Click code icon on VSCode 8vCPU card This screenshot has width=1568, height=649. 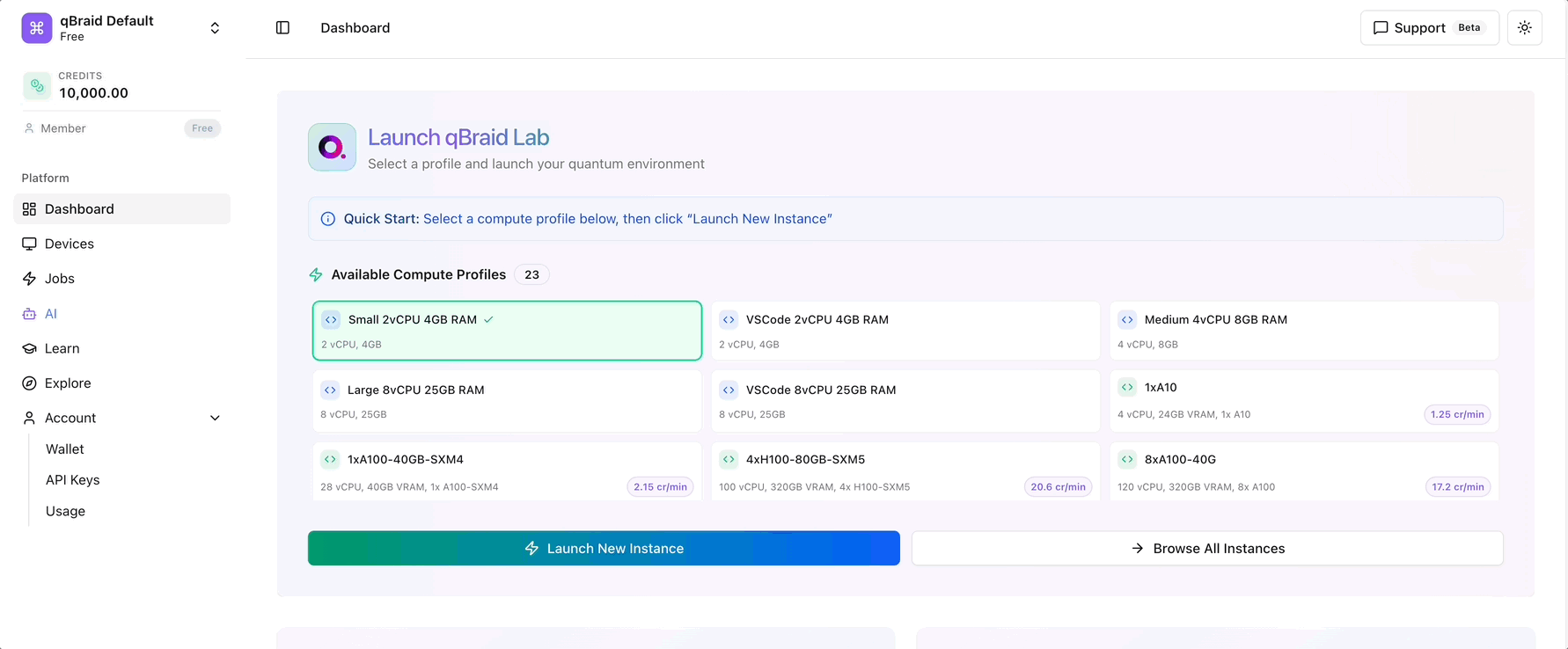pos(729,390)
